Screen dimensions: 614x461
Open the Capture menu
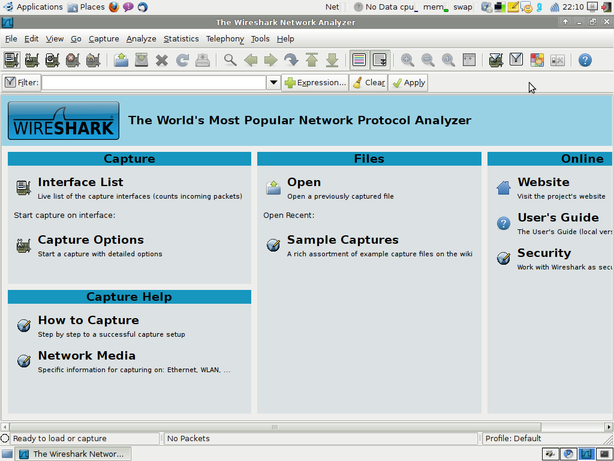pos(104,39)
